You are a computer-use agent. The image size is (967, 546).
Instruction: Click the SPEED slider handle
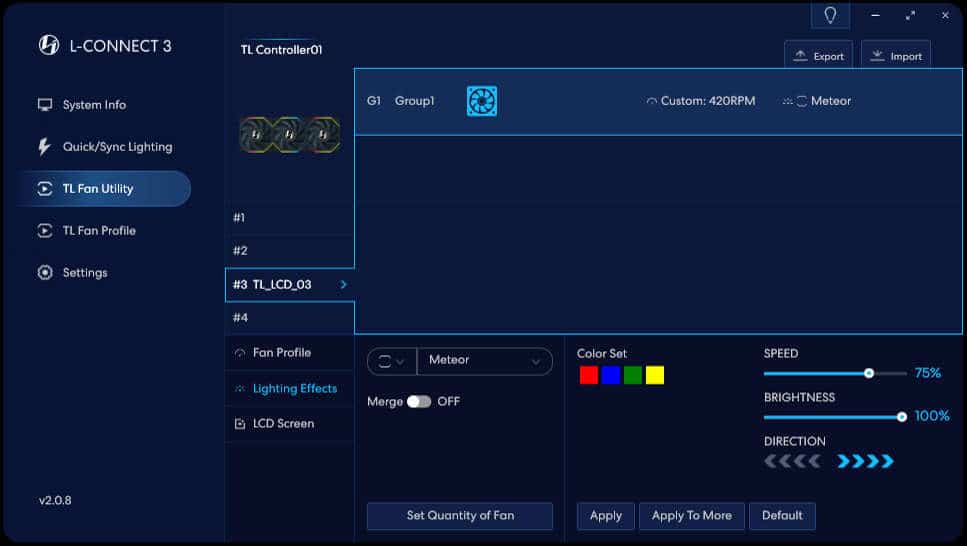[x=869, y=373]
